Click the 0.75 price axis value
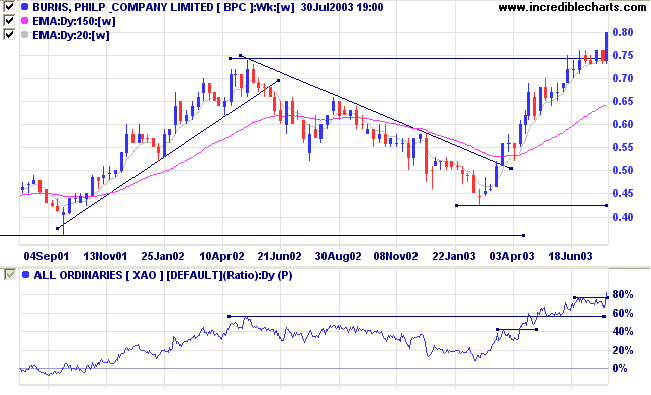 pos(623,55)
